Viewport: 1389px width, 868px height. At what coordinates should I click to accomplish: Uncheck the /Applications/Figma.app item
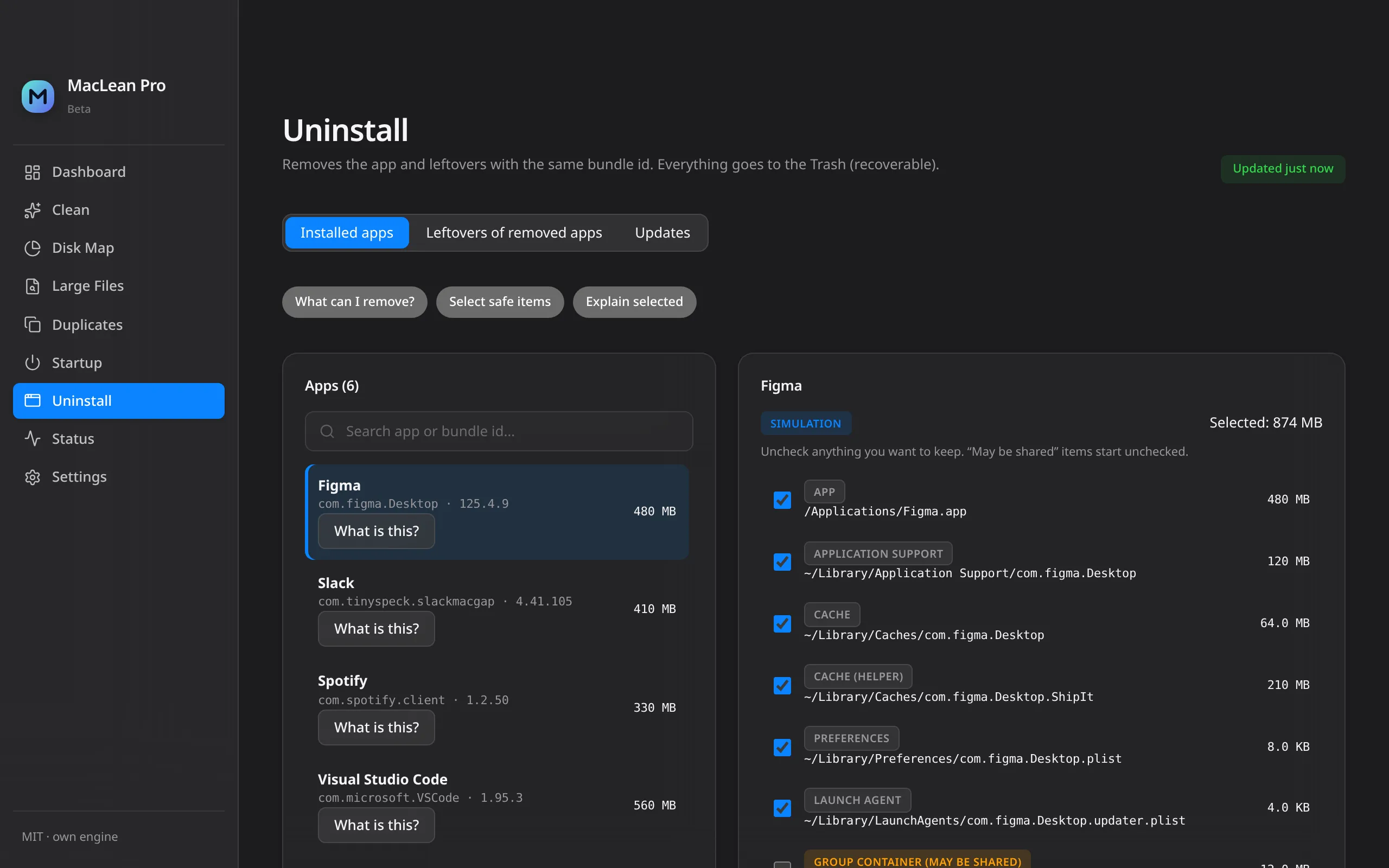[782, 500]
